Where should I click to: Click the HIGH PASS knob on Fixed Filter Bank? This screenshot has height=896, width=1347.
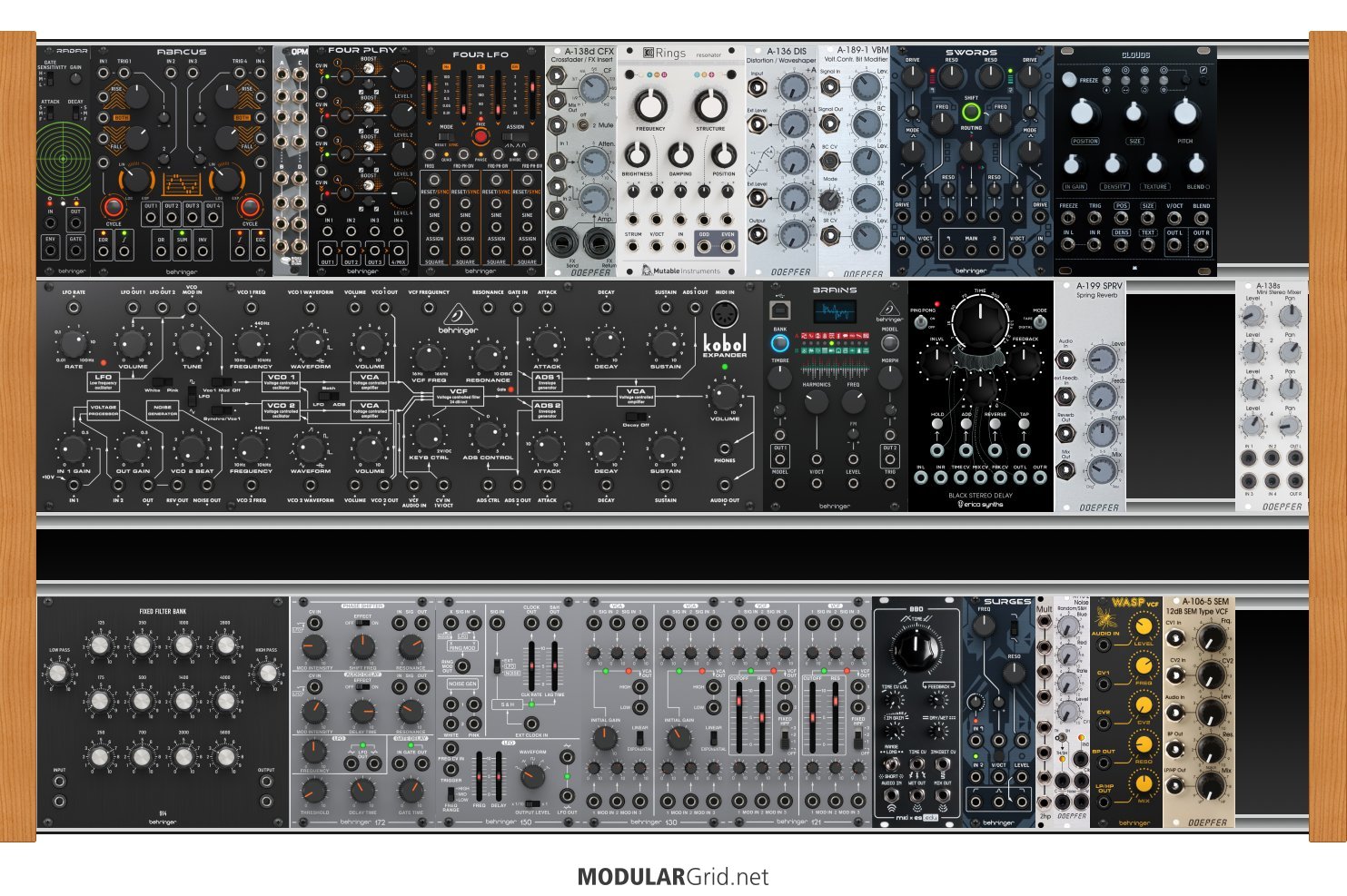(266, 673)
